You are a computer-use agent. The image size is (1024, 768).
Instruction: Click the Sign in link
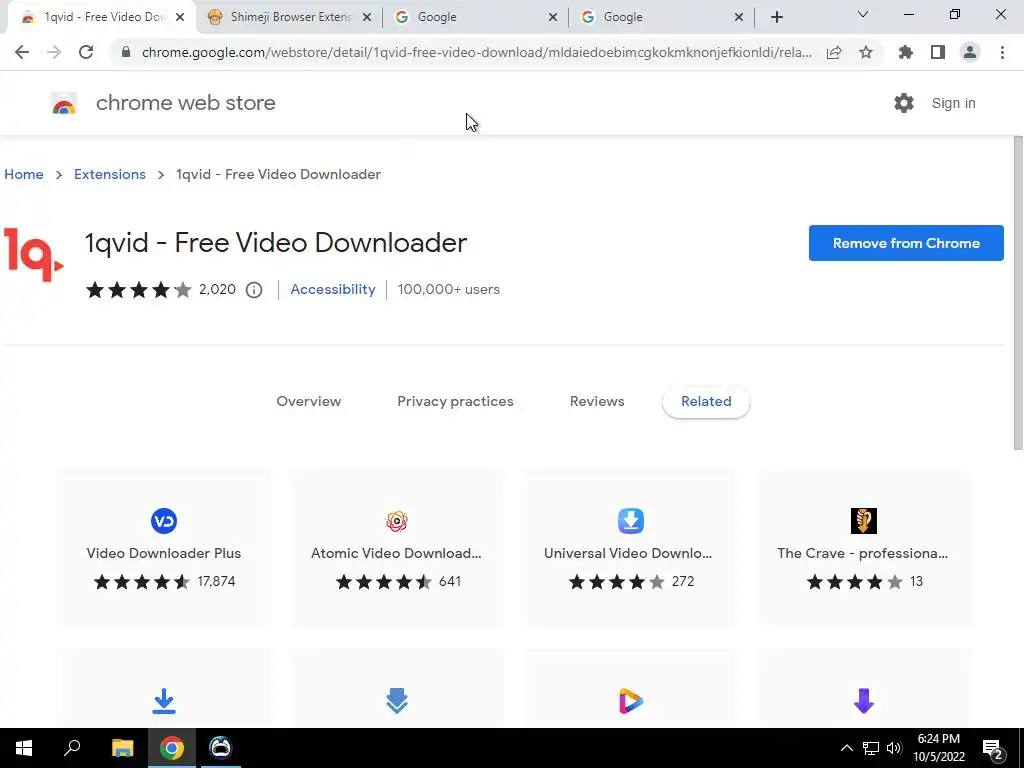(x=953, y=103)
